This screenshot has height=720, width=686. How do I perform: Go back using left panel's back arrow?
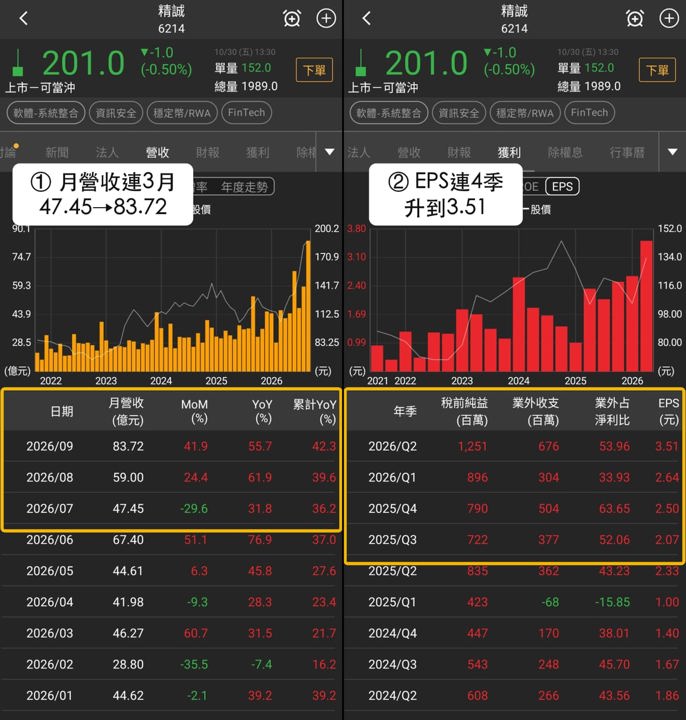23,18
